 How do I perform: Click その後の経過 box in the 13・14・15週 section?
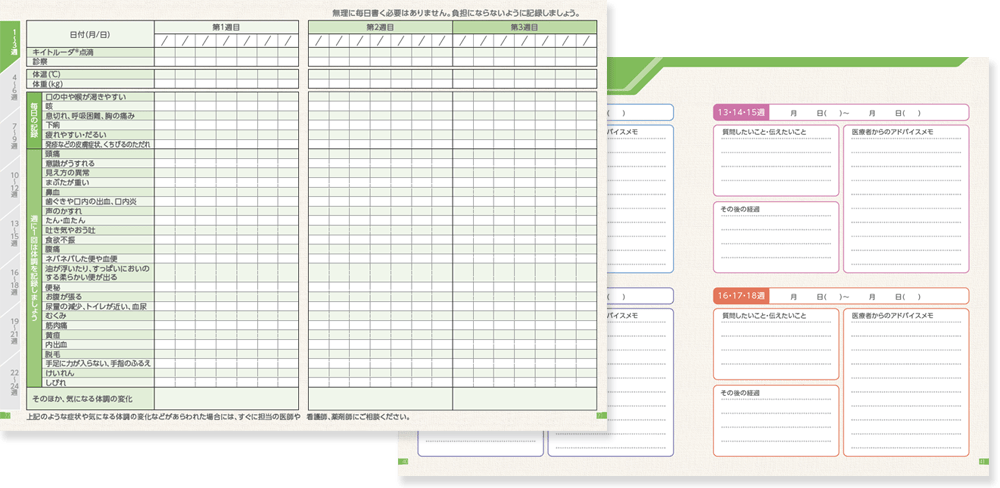(x=776, y=237)
